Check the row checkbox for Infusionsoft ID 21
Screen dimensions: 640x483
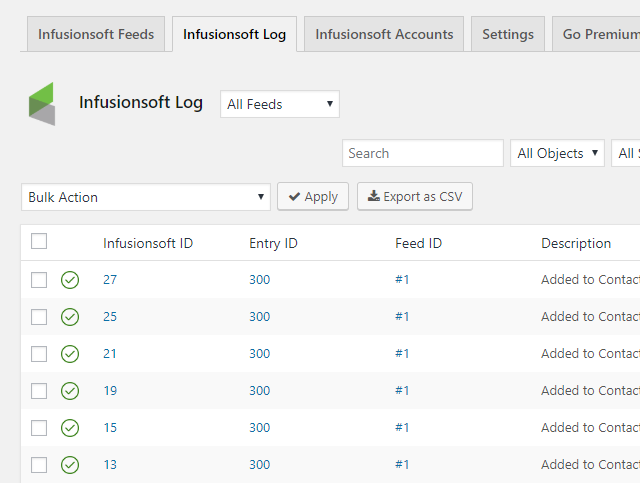[x=39, y=354]
